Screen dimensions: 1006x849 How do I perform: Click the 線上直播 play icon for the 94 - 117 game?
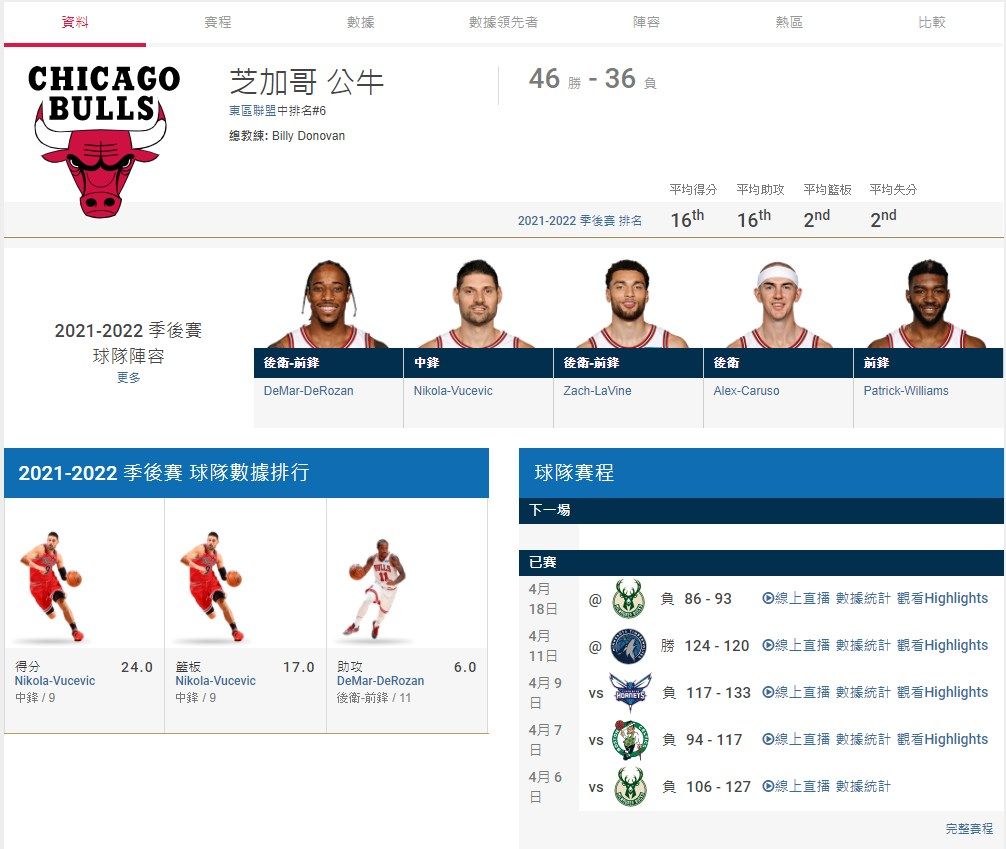(768, 739)
